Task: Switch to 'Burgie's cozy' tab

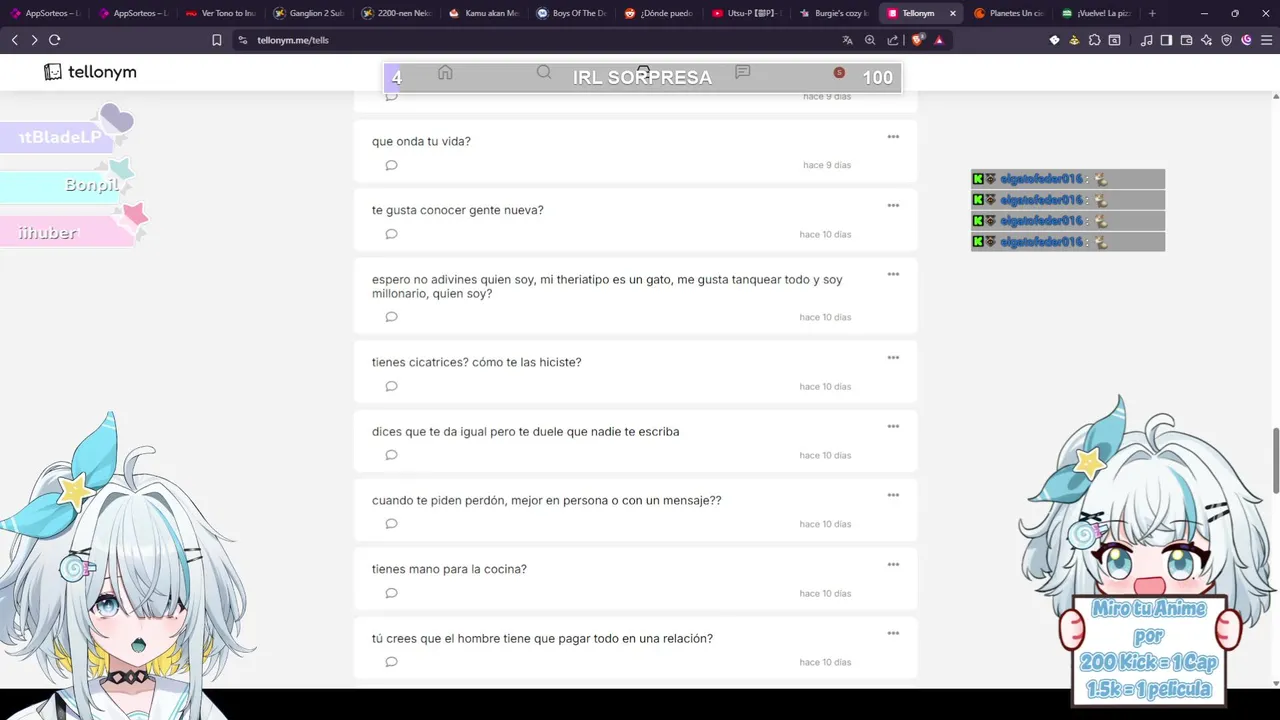Action: click(835, 13)
